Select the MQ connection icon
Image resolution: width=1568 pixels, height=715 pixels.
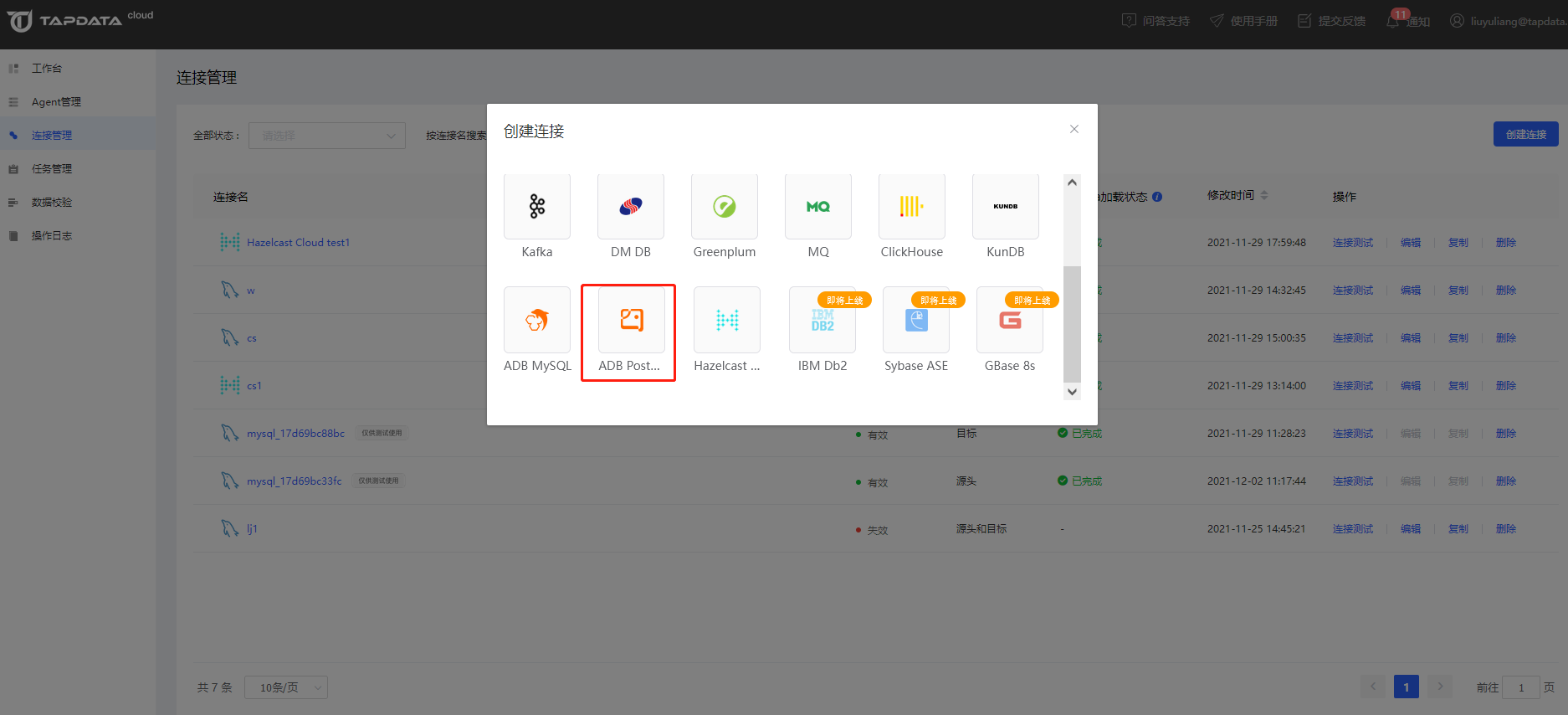[818, 206]
